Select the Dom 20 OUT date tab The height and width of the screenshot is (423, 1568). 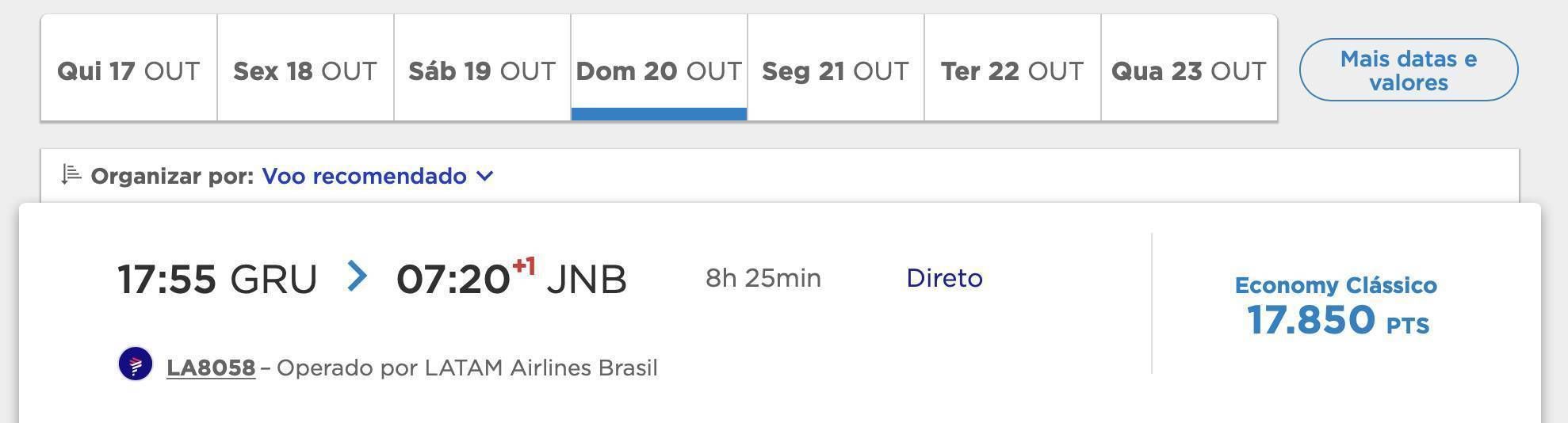tap(659, 67)
